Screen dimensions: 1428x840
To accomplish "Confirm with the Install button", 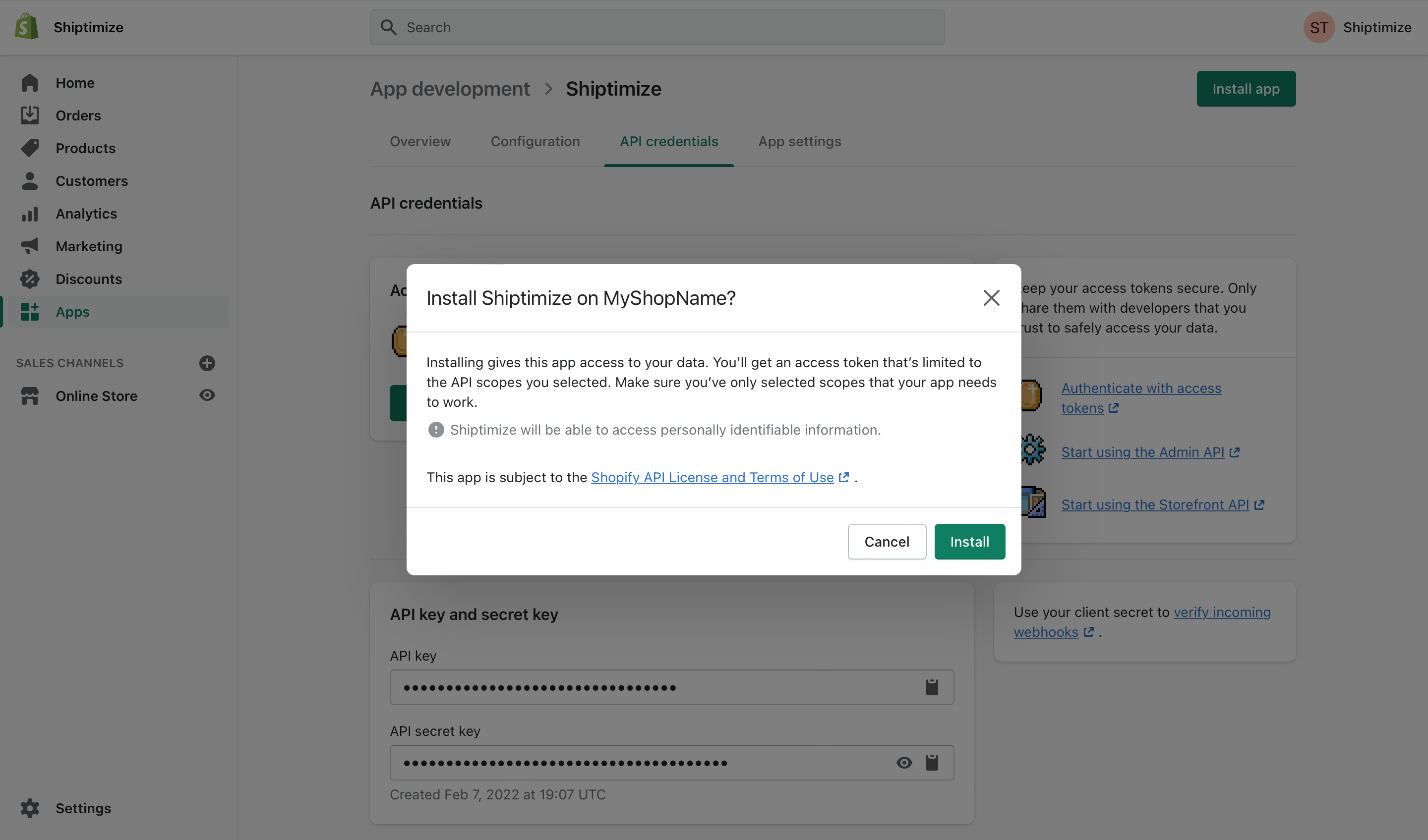I will click(x=969, y=542).
